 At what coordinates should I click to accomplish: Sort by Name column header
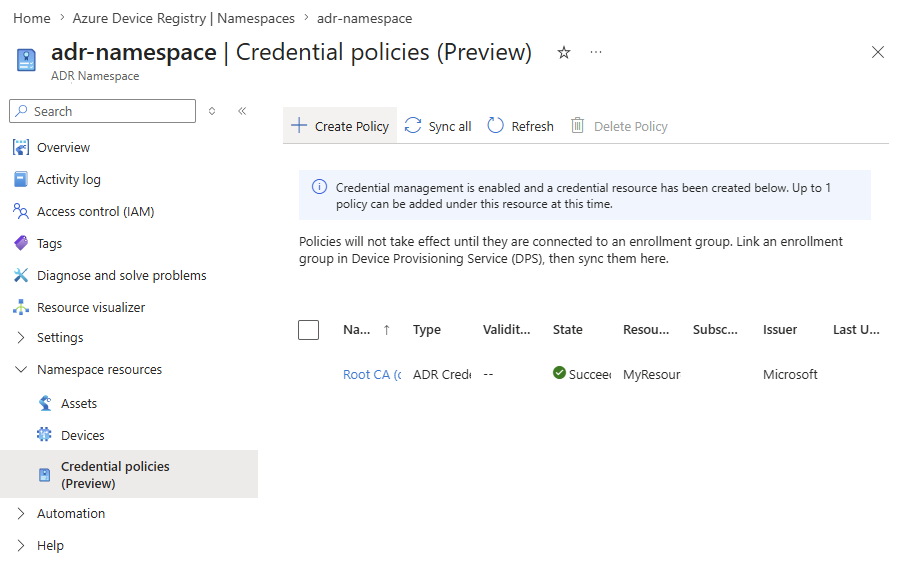click(356, 330)
